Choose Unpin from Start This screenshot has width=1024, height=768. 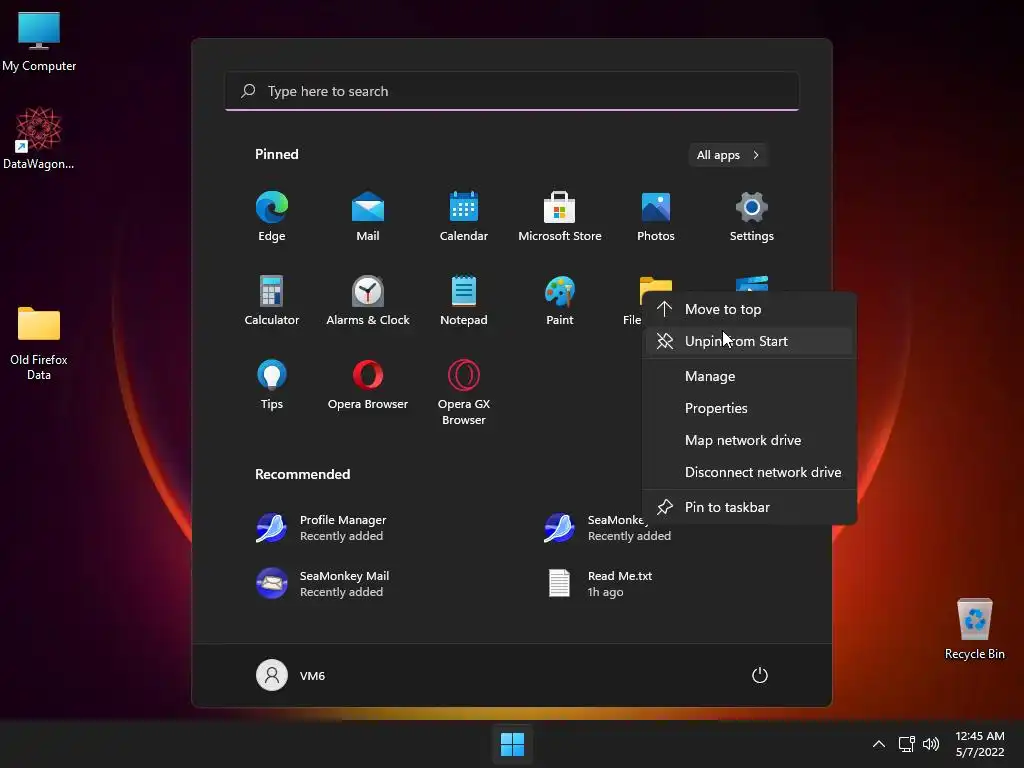[x=750, y=341]
